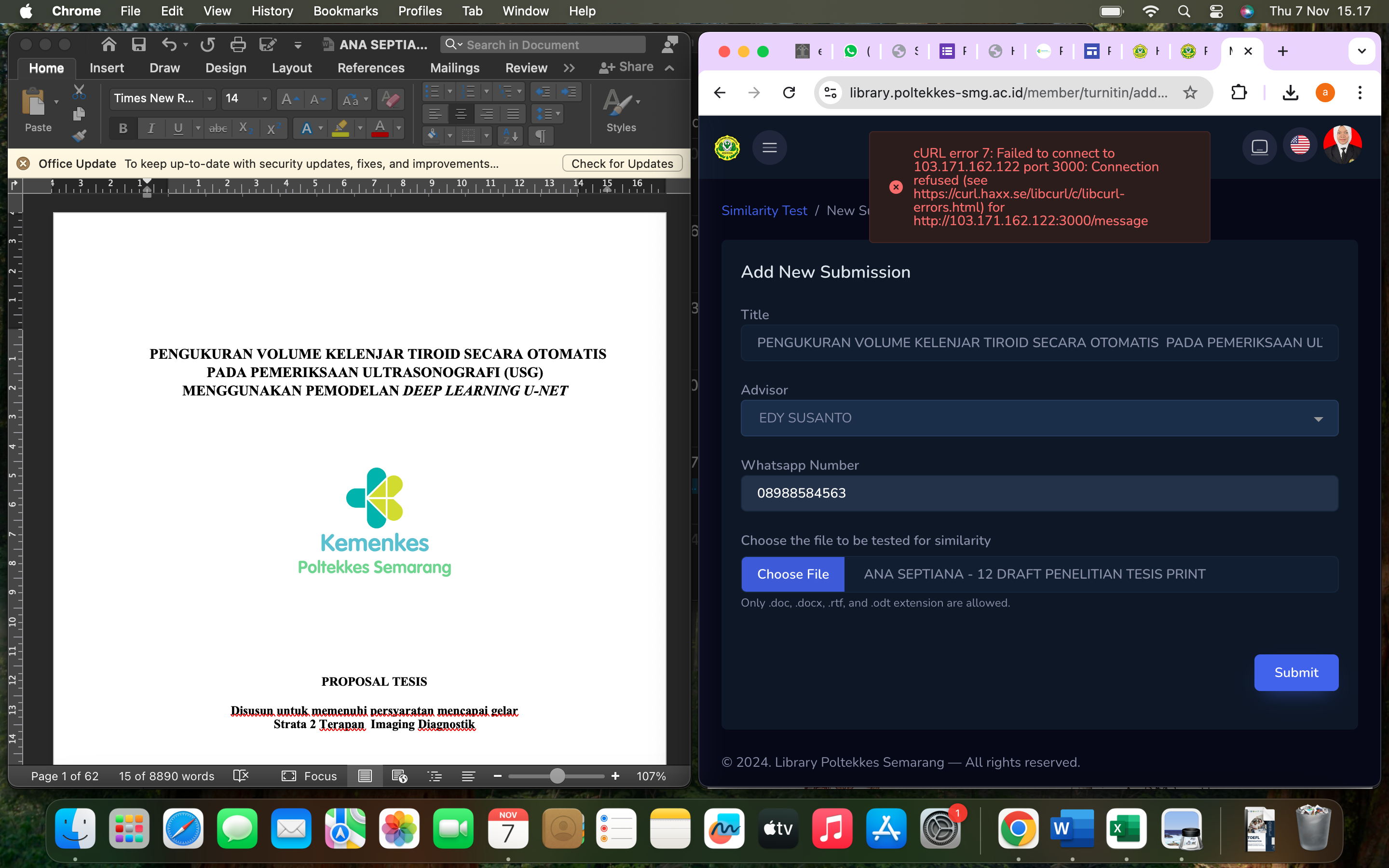
Task: Click spelling check book icon in status bar
Action: (x=241, y=775)
